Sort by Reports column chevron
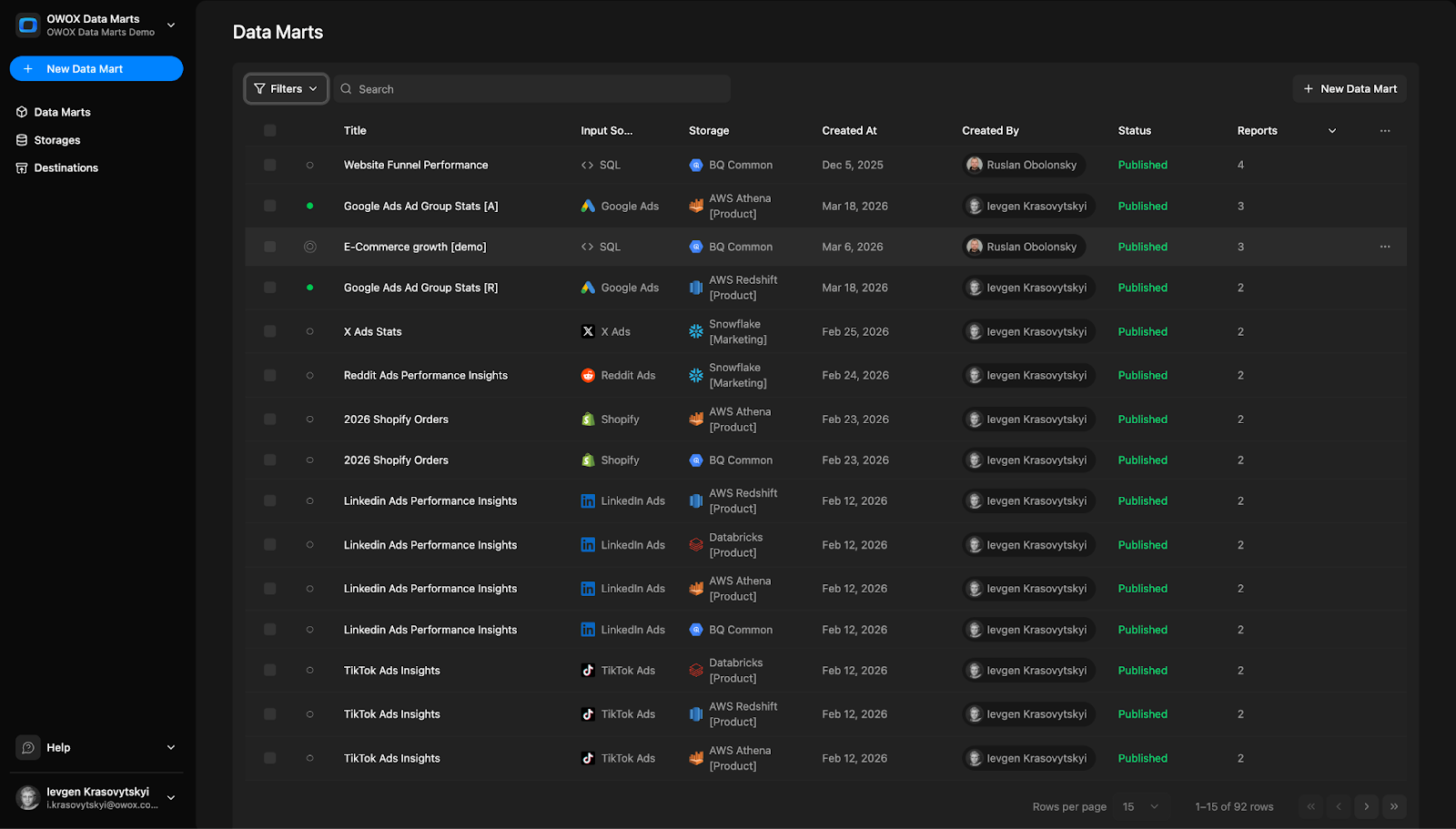This screenshot has height=829, width=1456. pos(1332,130)
